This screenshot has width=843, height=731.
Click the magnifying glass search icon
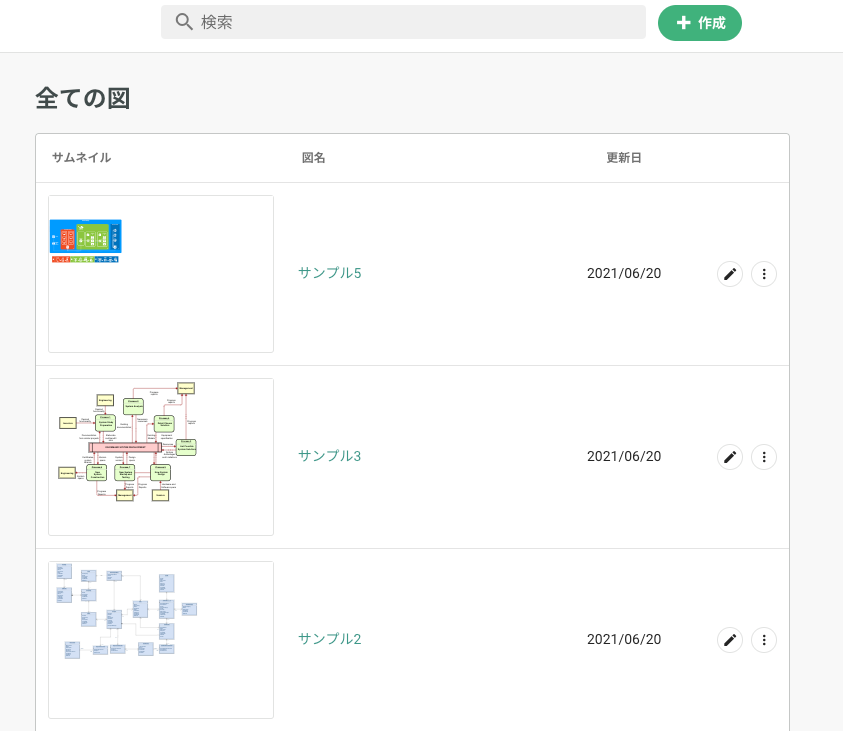pyautogui.click(x=183, y=22)
